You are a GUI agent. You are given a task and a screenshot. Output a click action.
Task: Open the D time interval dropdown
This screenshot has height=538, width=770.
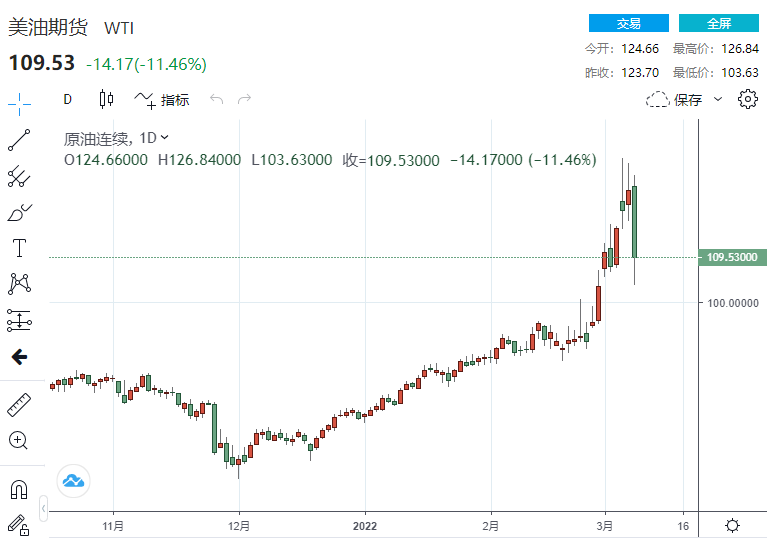(x=68, y=99)
